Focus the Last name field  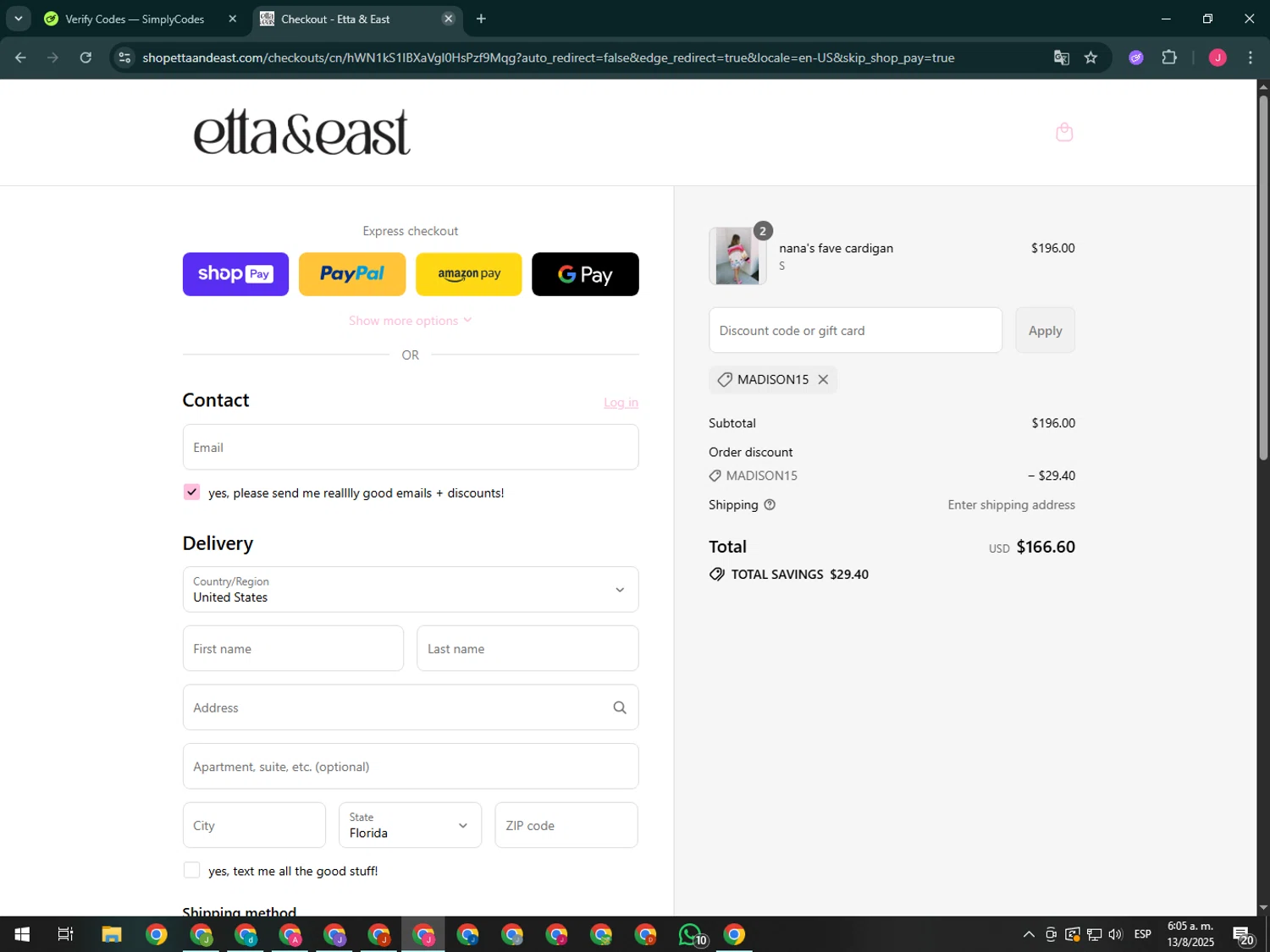(527, 649)
